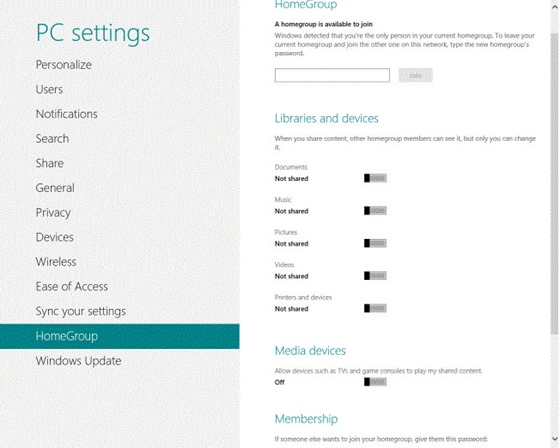The height and width of the screenshot is (448, 560).
Task: Toggle Printers and devices sharing switch
Action: pos(375,308)
